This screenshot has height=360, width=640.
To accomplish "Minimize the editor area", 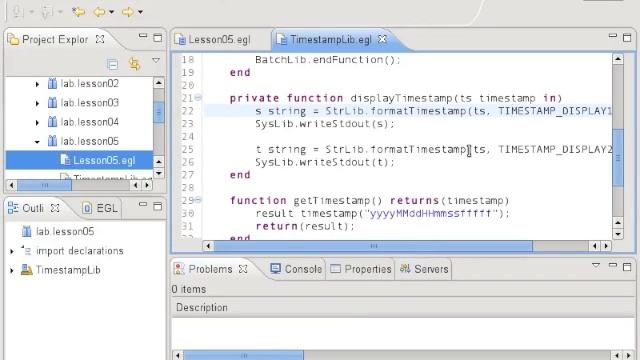I will 613,36.
